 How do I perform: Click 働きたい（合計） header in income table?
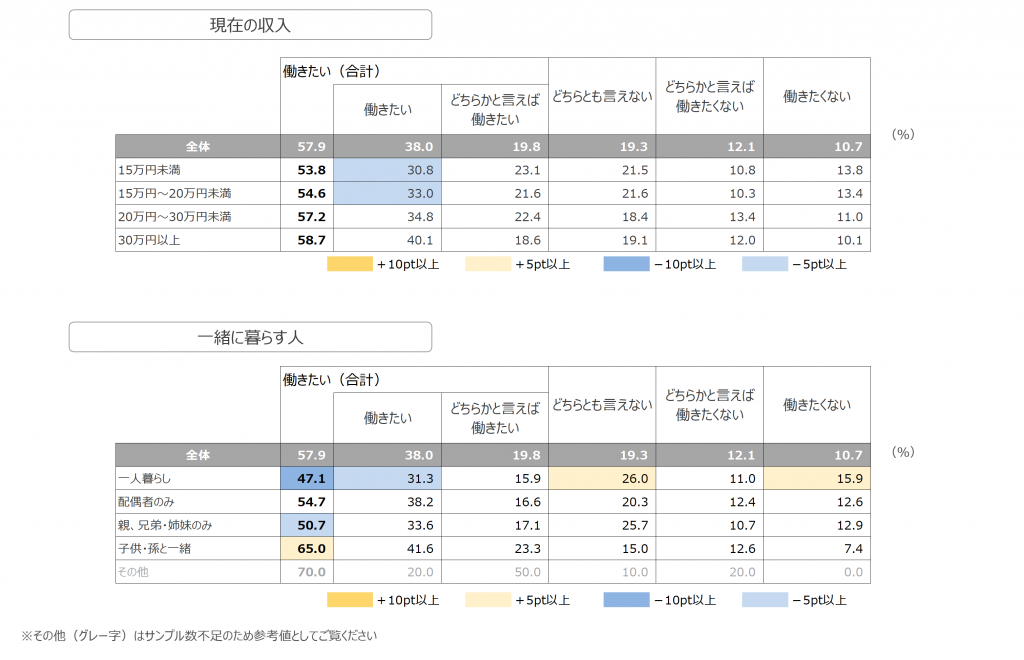[331, 71]
